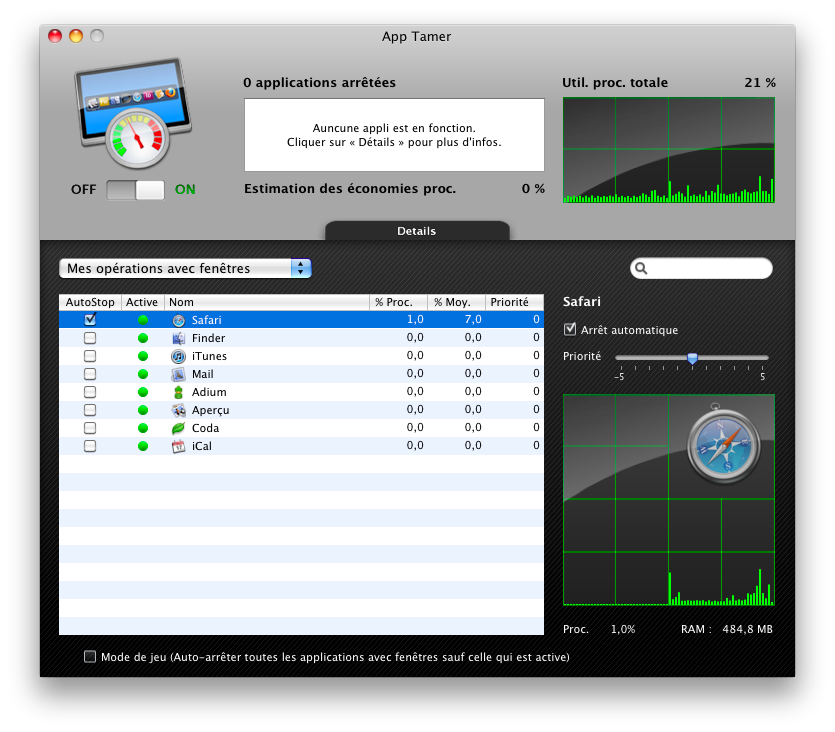Click the Coda leaf icon in the list
835x732 pixels.
[178, 429]
